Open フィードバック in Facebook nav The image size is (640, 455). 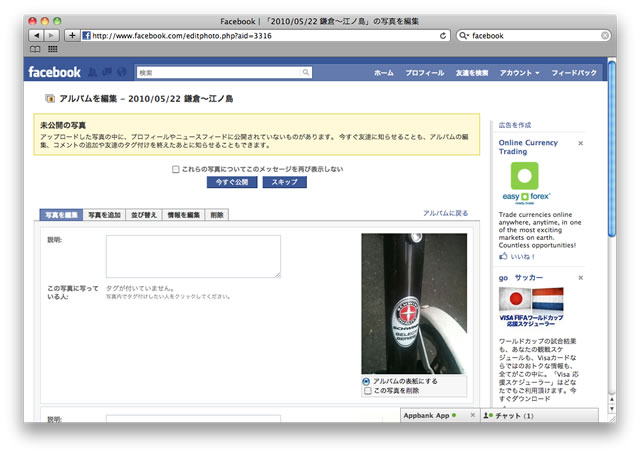(x=574, y=73)
